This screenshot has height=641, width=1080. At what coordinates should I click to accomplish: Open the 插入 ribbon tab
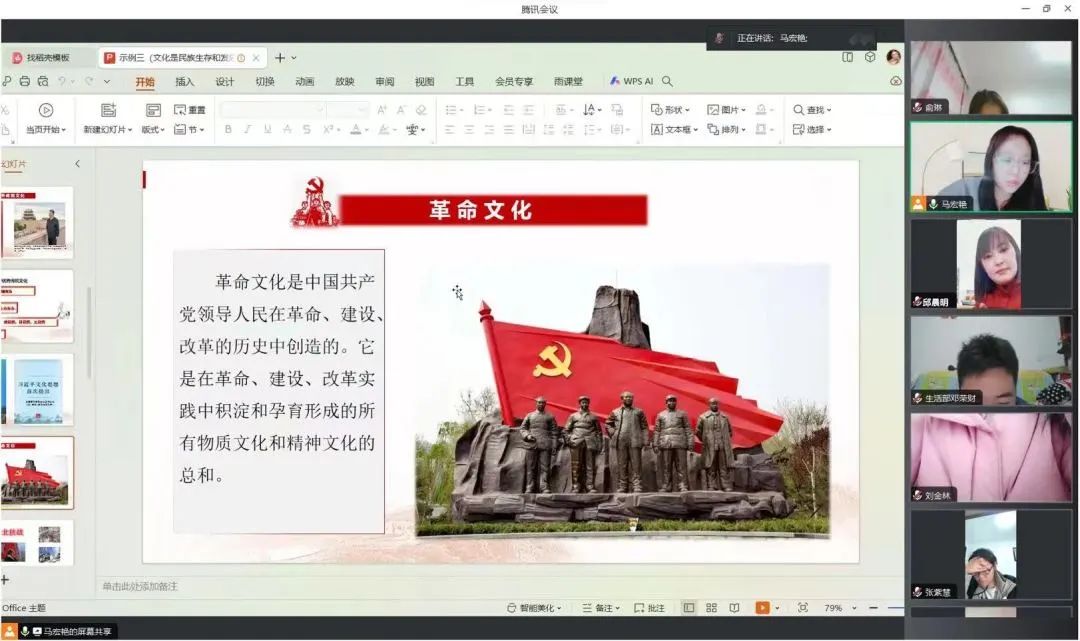point(185,82)
